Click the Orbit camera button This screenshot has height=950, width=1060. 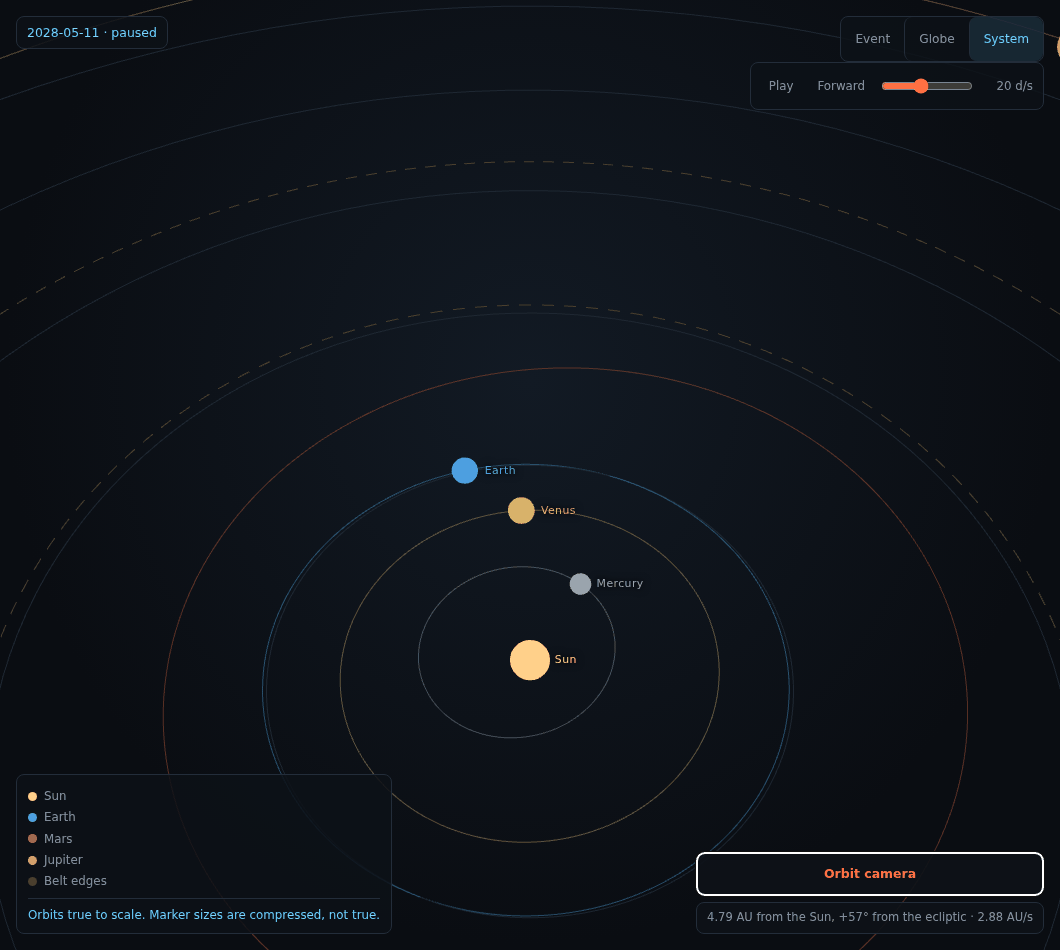tap(869, 874)
